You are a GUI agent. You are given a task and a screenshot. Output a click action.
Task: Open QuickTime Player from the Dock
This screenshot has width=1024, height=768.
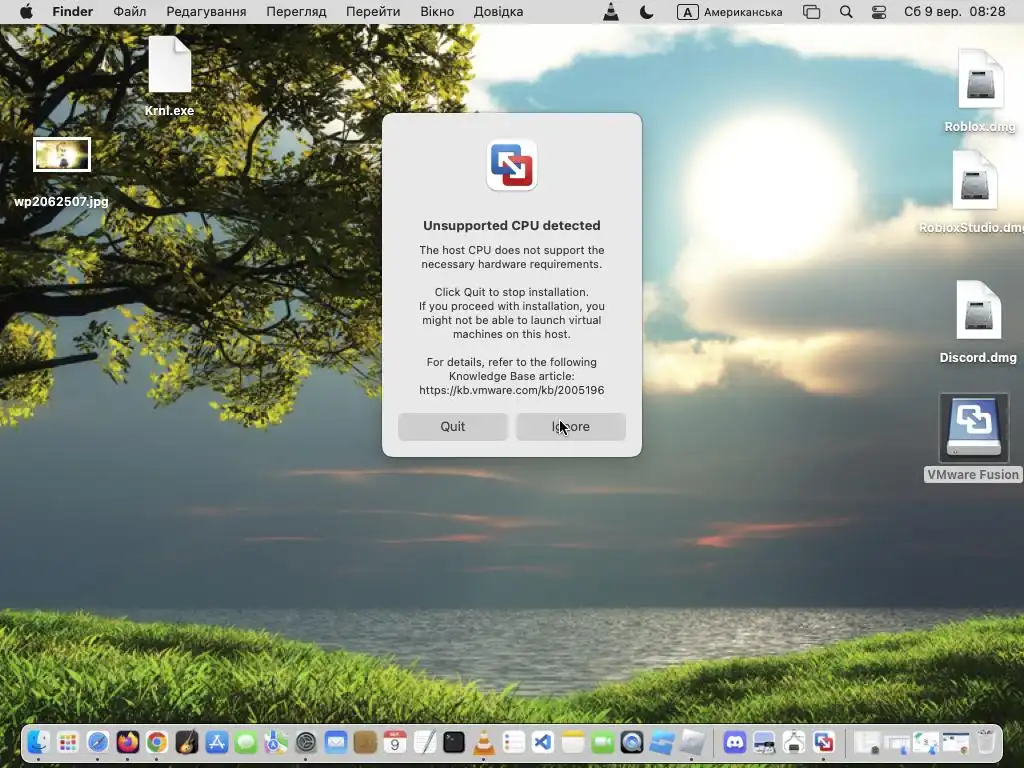632,743
